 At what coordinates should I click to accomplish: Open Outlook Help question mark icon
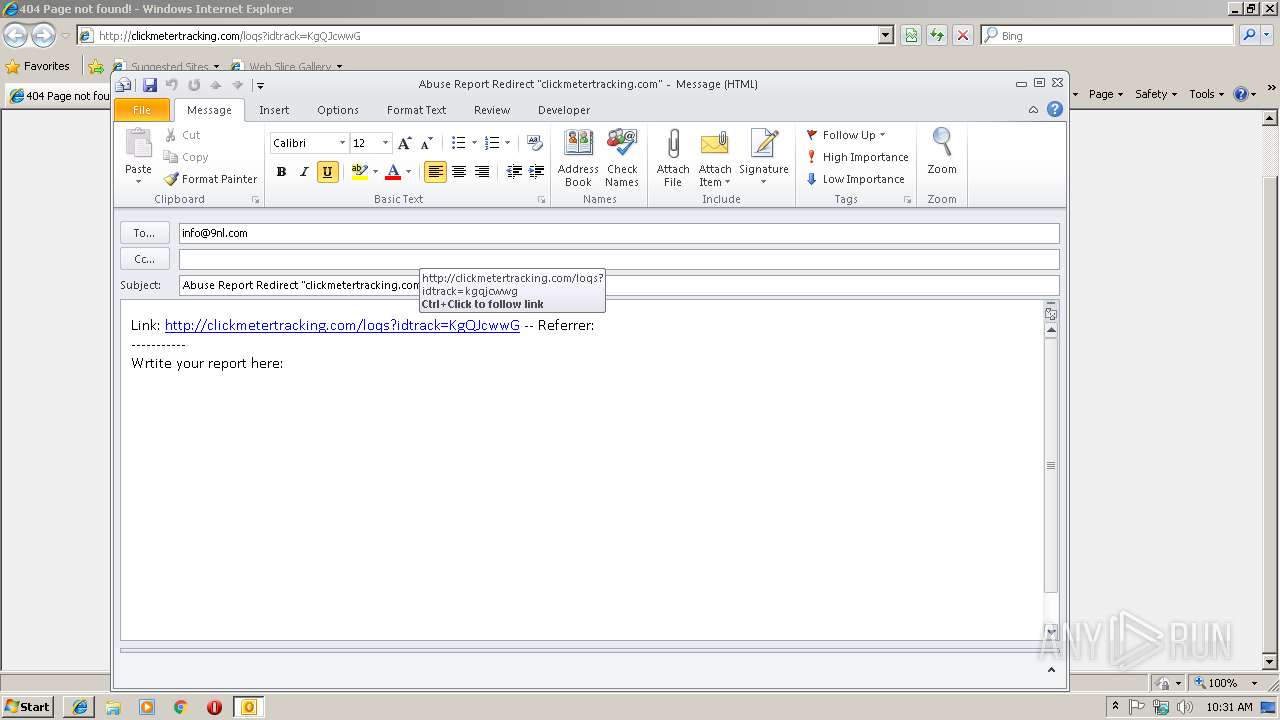(x=1055, y=110)
